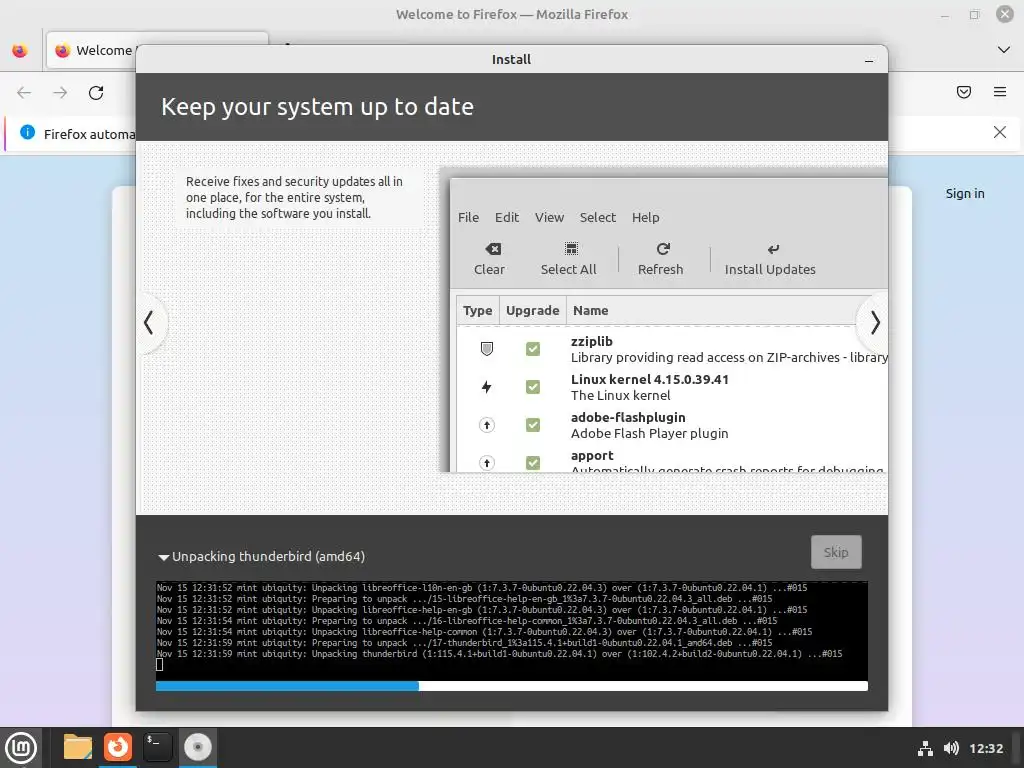Select the Install disc taskbar item
Screen dimensions: 1024x768
tap(197, 747)
